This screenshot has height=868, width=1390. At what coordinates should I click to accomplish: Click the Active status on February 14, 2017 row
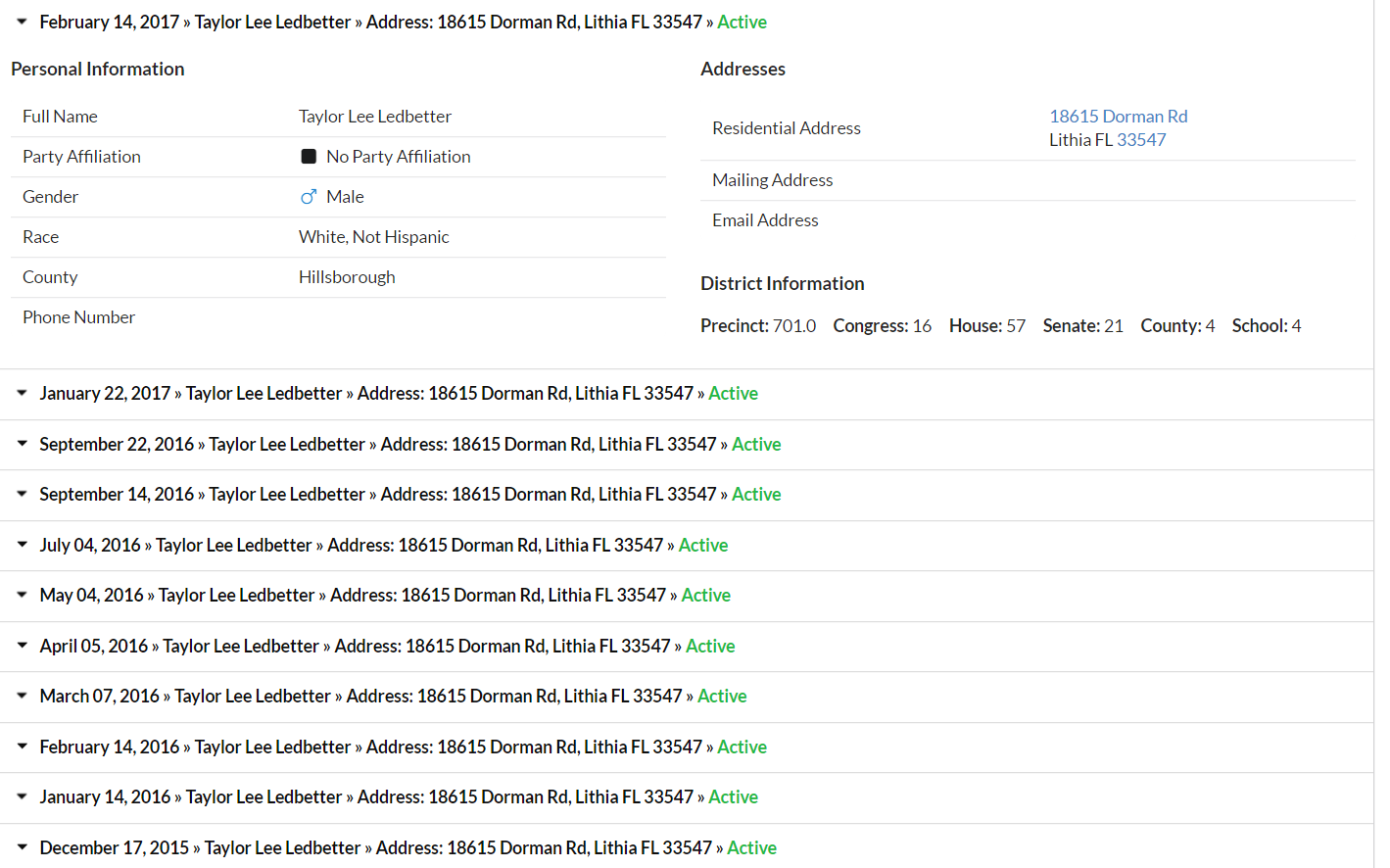(x=742, y=22)
